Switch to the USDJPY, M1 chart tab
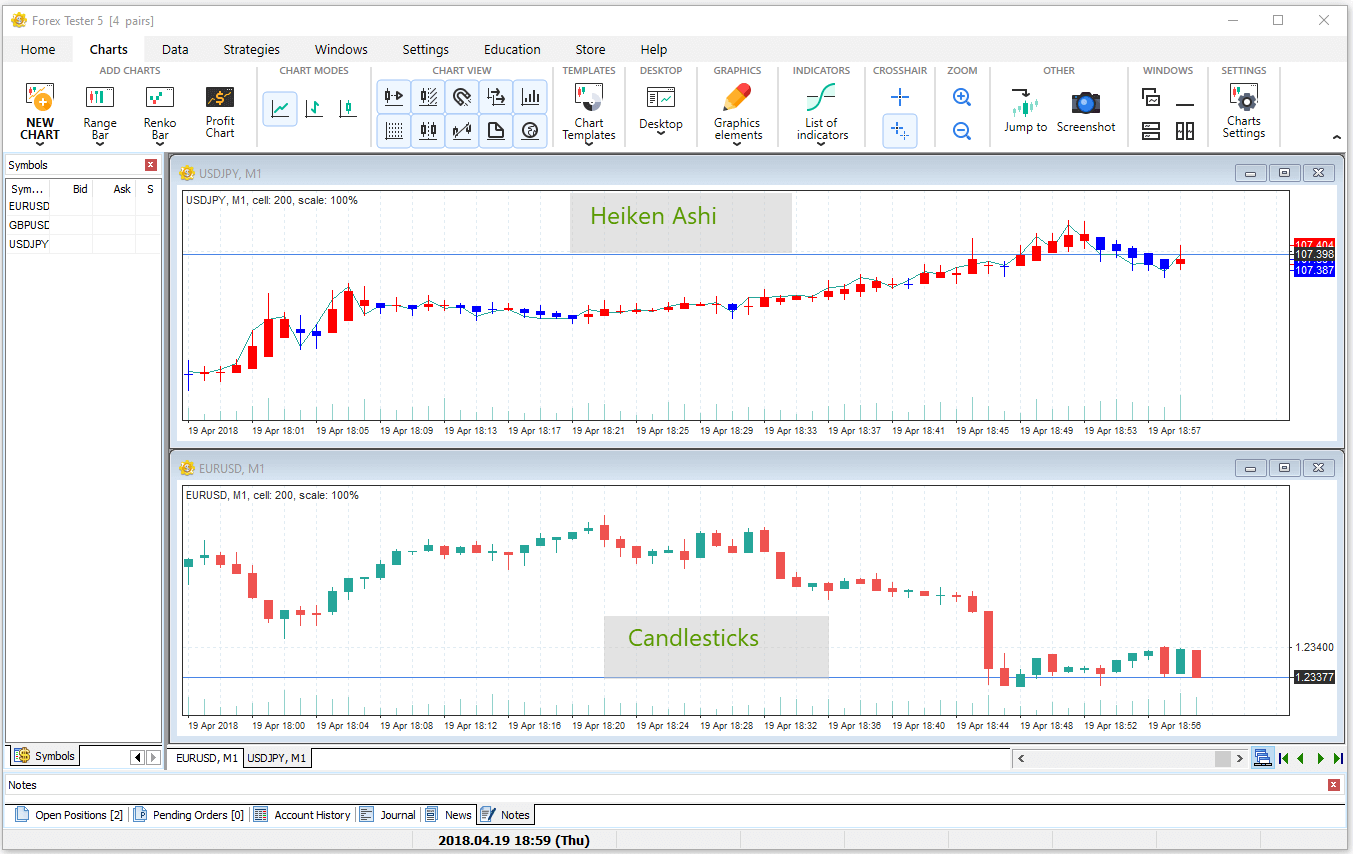The width and height of the screenshot is (1353, 854). 277,758
